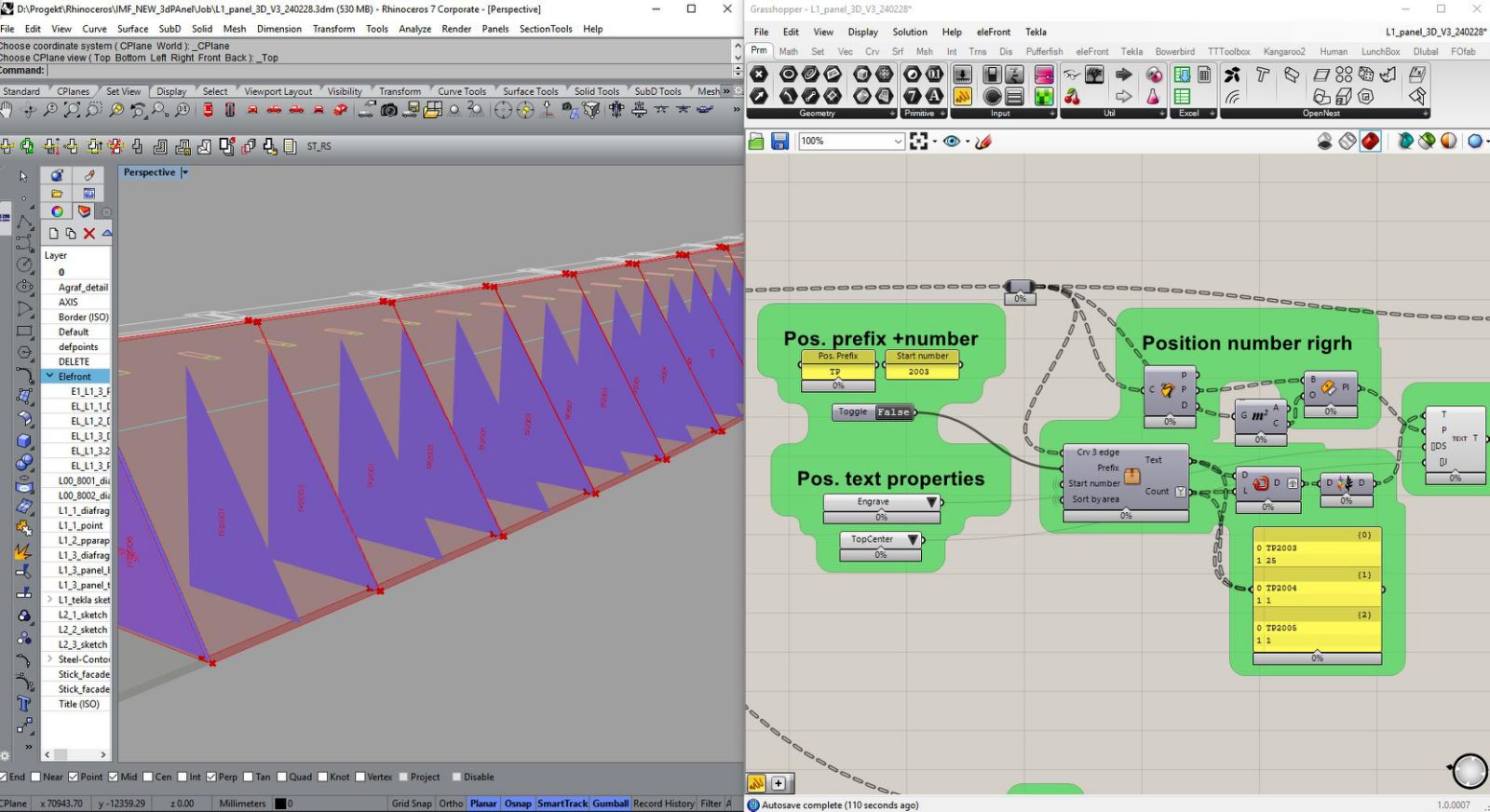Image resolution: width=1490 pixels, height=812 pixels.
Task: Switch to the Kangaroo2 component tab
Action: 1283,51
